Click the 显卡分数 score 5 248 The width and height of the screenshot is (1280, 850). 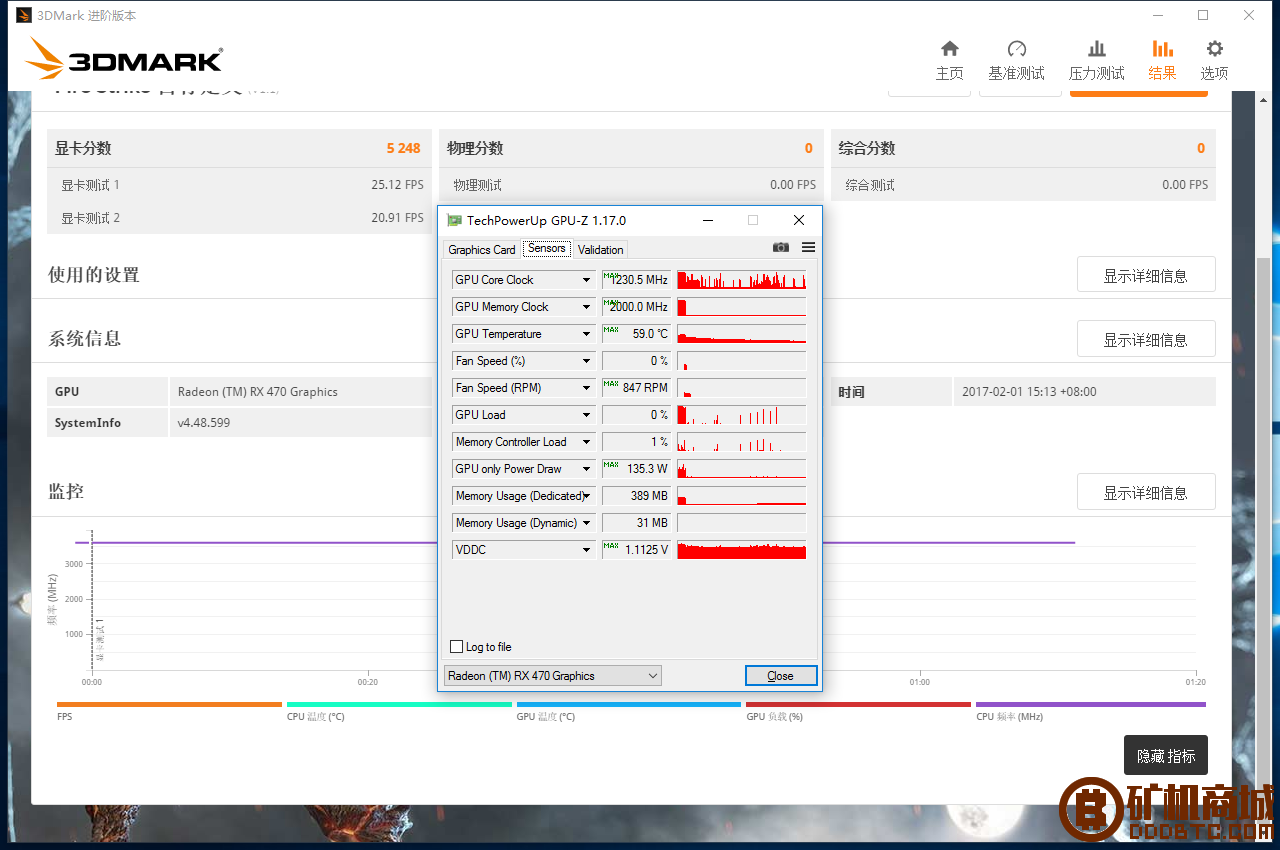403,148
